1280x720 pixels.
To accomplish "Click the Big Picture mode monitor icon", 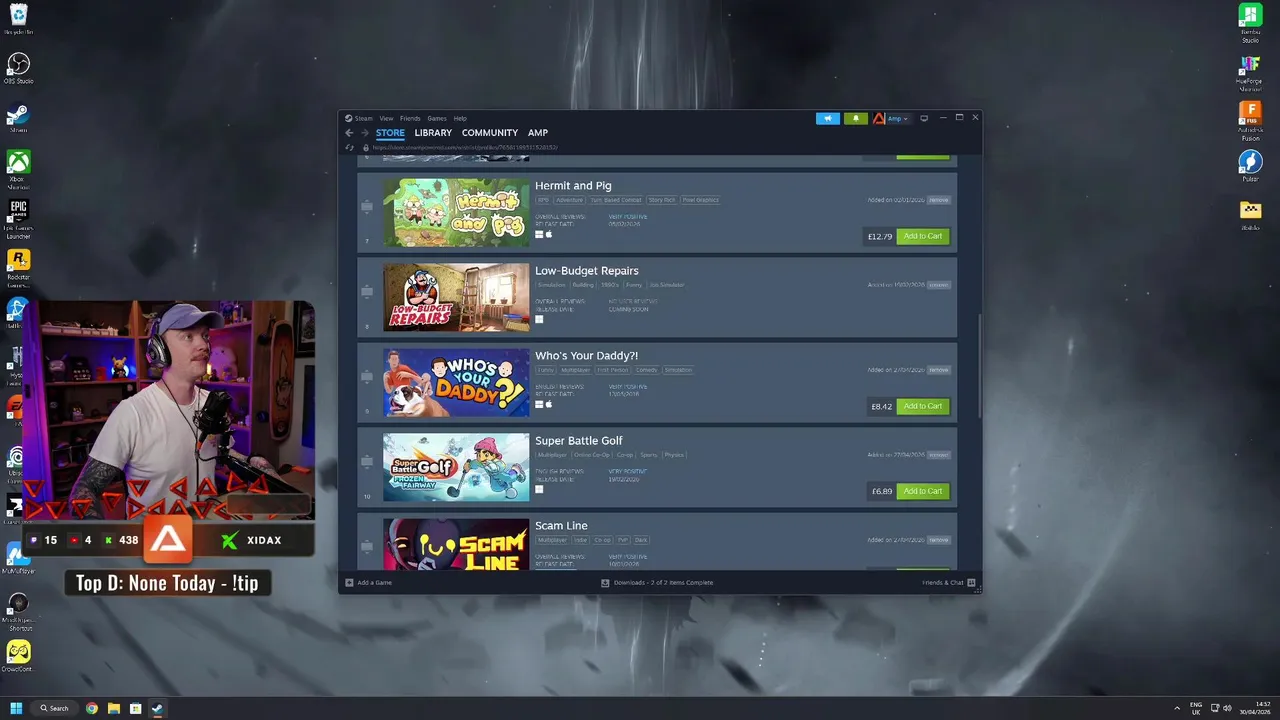I will click(x=924, y=118).
